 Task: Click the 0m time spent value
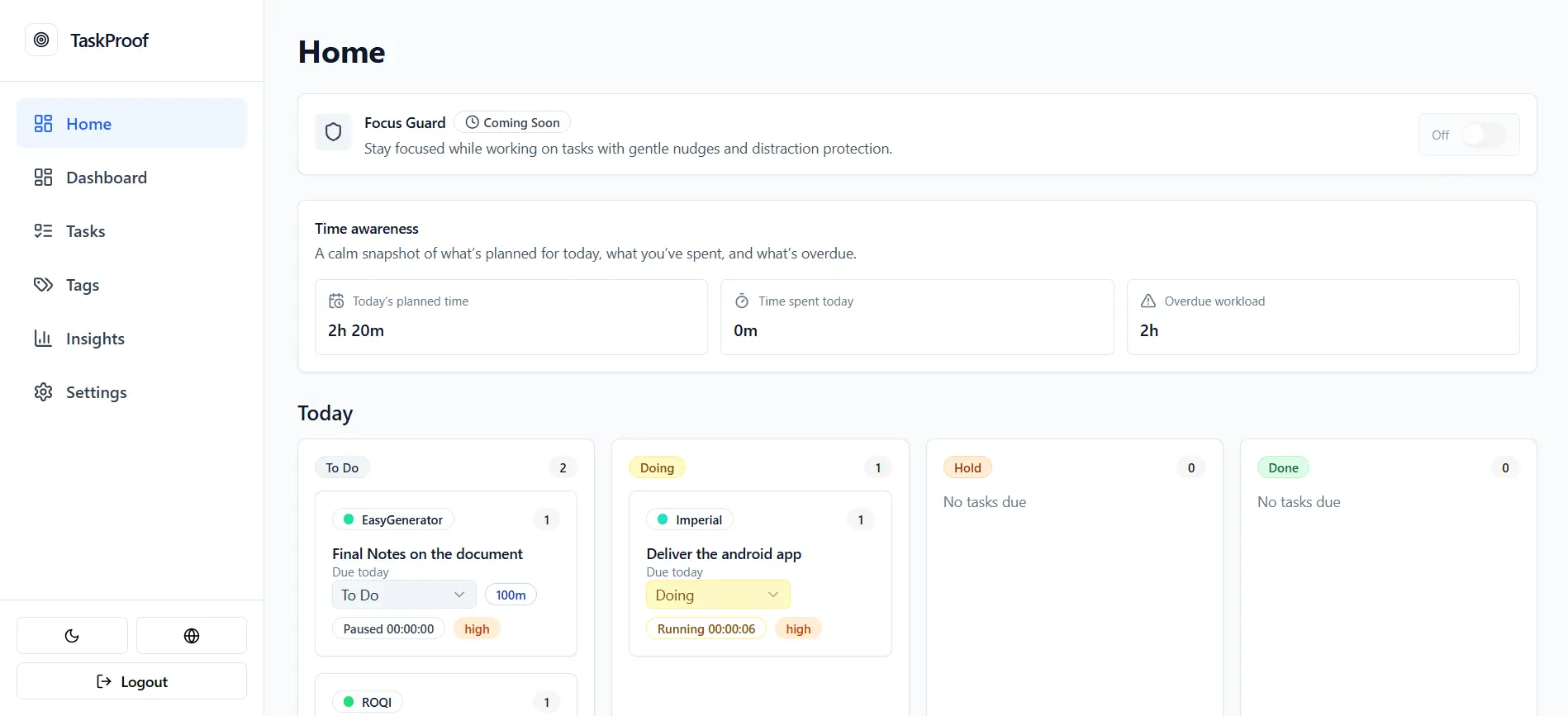point(745,330)
